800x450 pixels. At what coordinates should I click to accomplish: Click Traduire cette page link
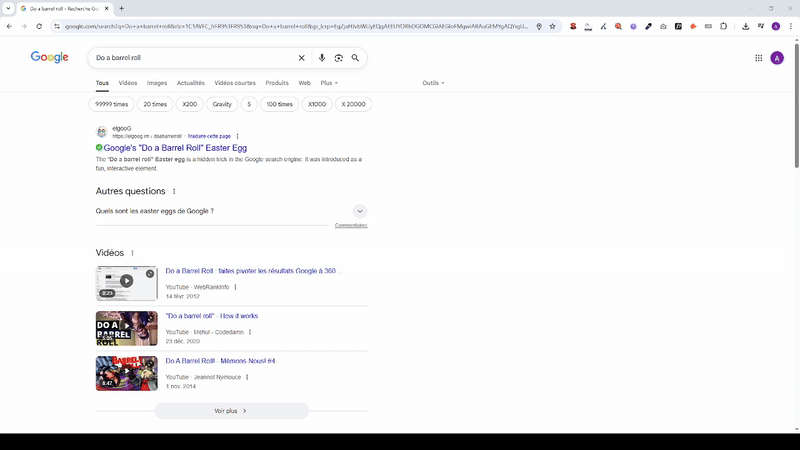coord(209,136)
